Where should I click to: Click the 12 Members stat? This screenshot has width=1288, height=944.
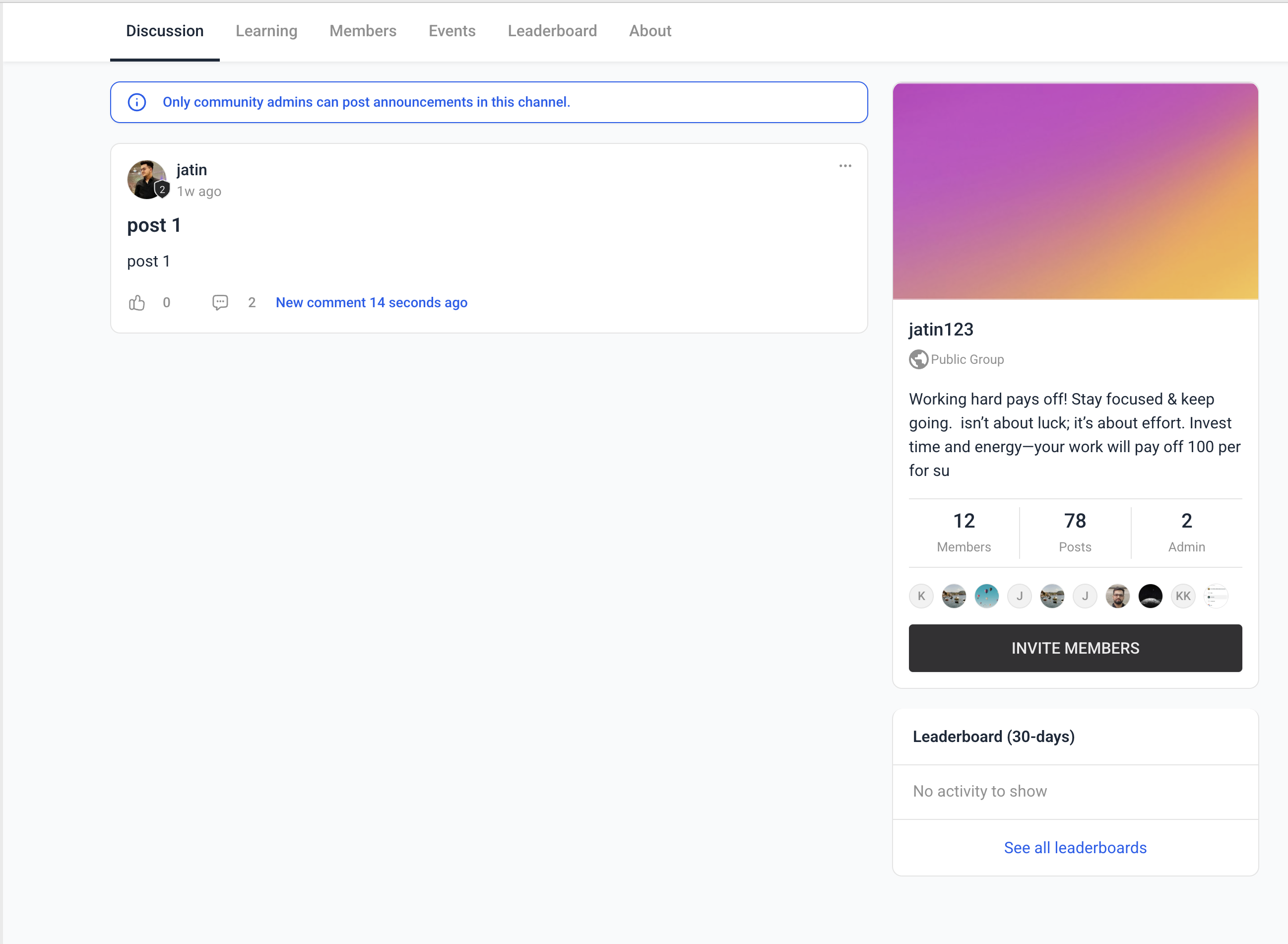(964, 532)
